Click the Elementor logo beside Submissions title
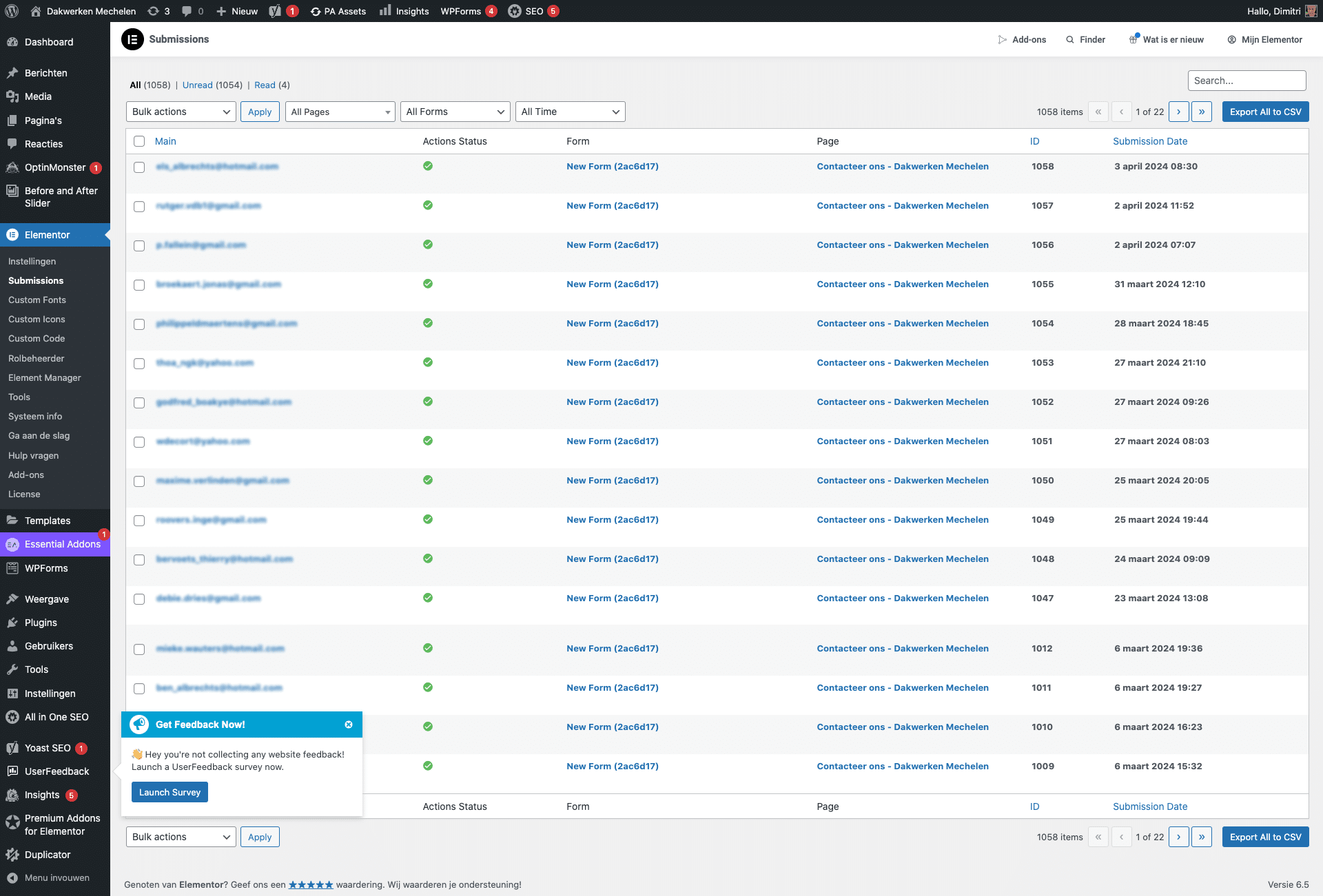The width and height of the screenshot is (1323, 896). (x=132, y=39)
